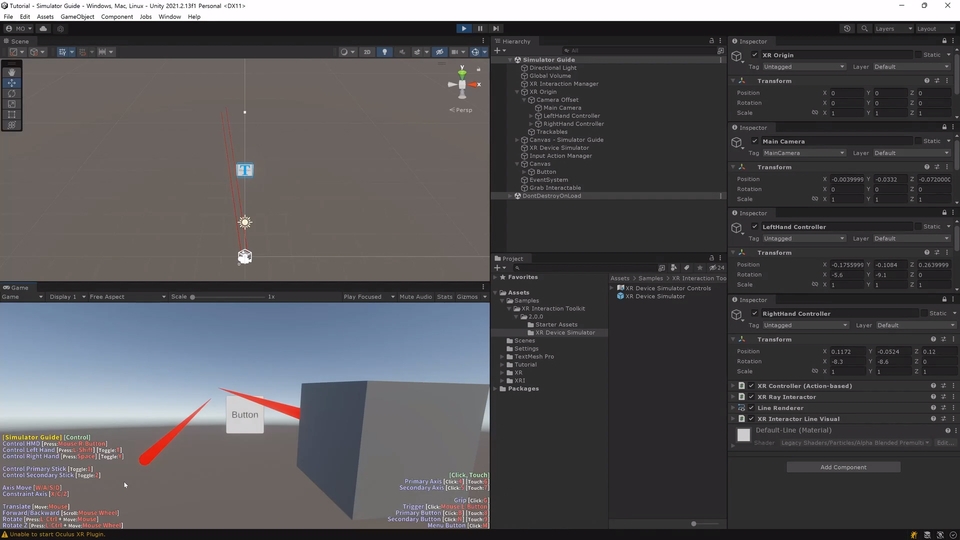Click the Pause button in the toolbar

(480, 28)
